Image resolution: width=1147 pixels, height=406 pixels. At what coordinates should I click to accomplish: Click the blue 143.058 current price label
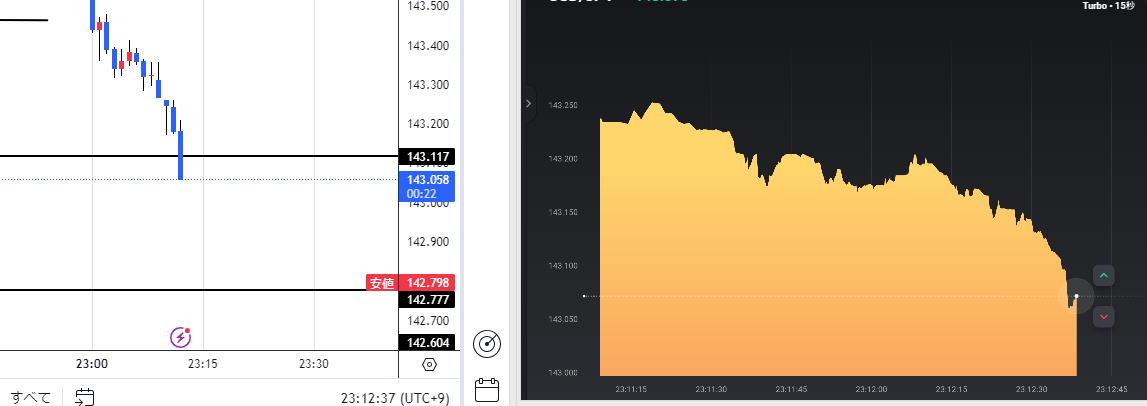pyautogui.click(x=427, y=185)
